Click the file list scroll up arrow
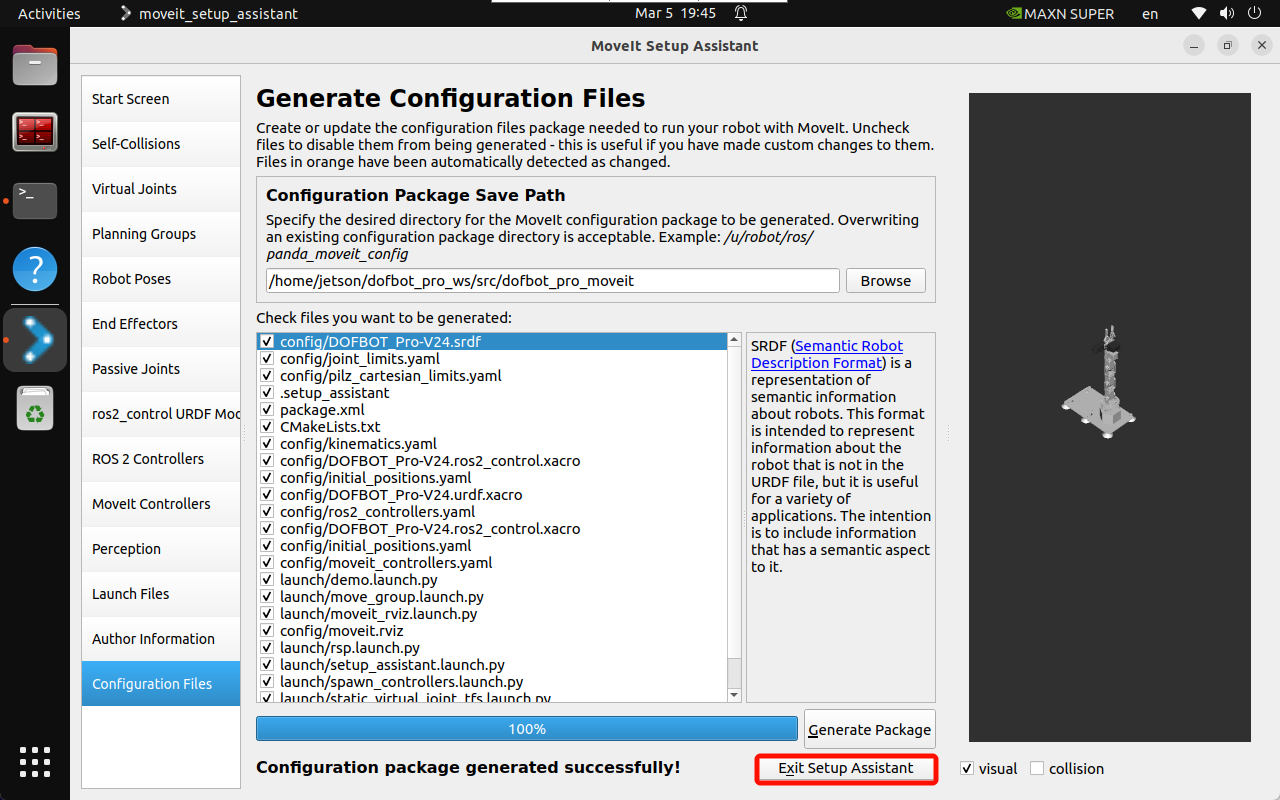The width and height of the screenshot is (1280, 800). point(734,341)
